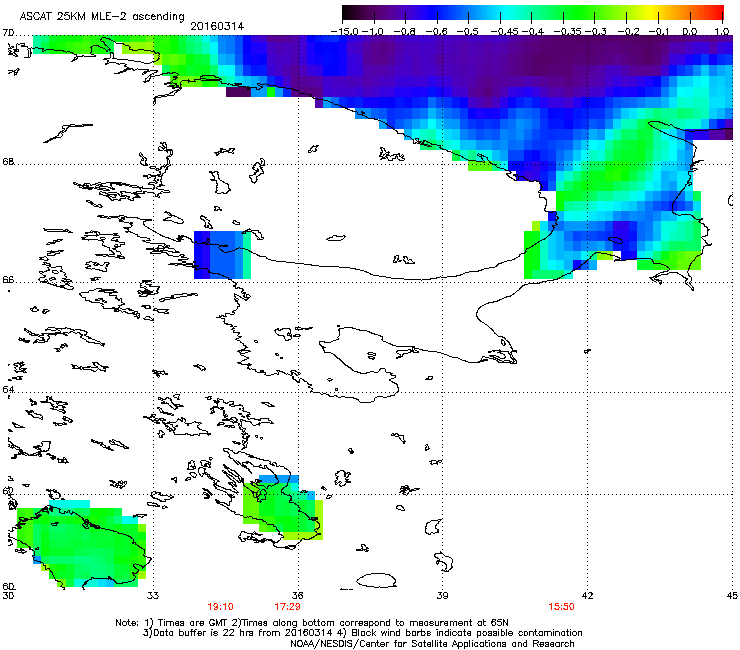The width and height of the screenshot is (740, 650).
Task: Click the longitude label 33
Action: 153,596
